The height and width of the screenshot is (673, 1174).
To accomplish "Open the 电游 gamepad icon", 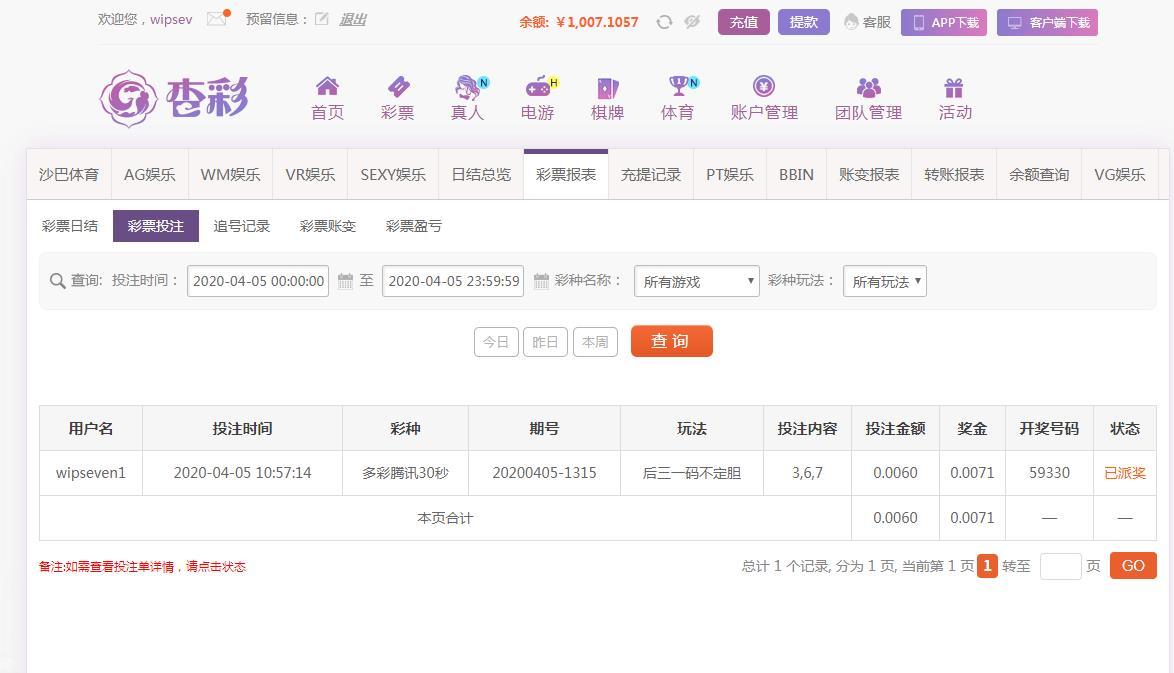I will [538, 87].
